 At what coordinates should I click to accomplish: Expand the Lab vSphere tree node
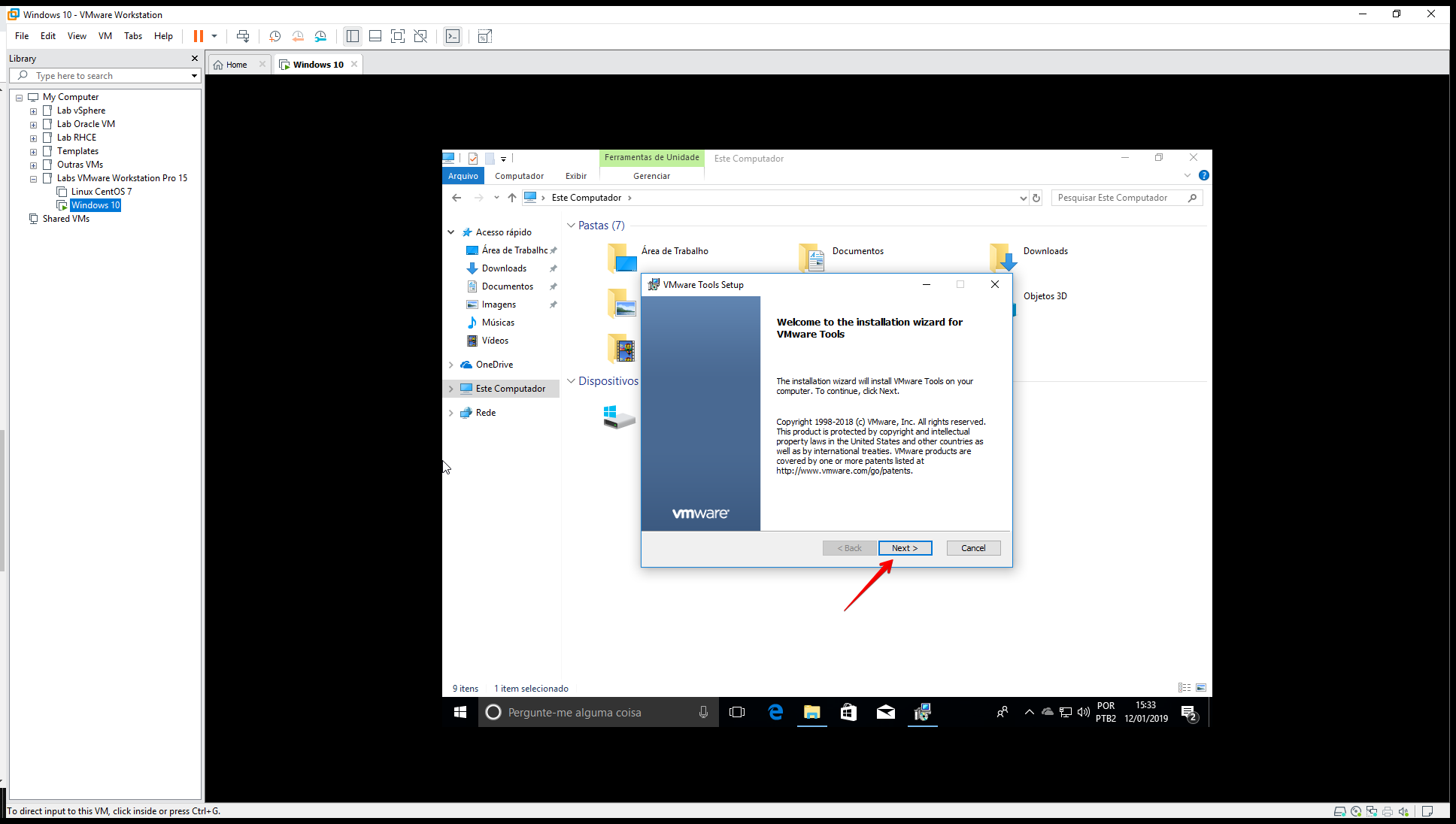click(33, 111)
